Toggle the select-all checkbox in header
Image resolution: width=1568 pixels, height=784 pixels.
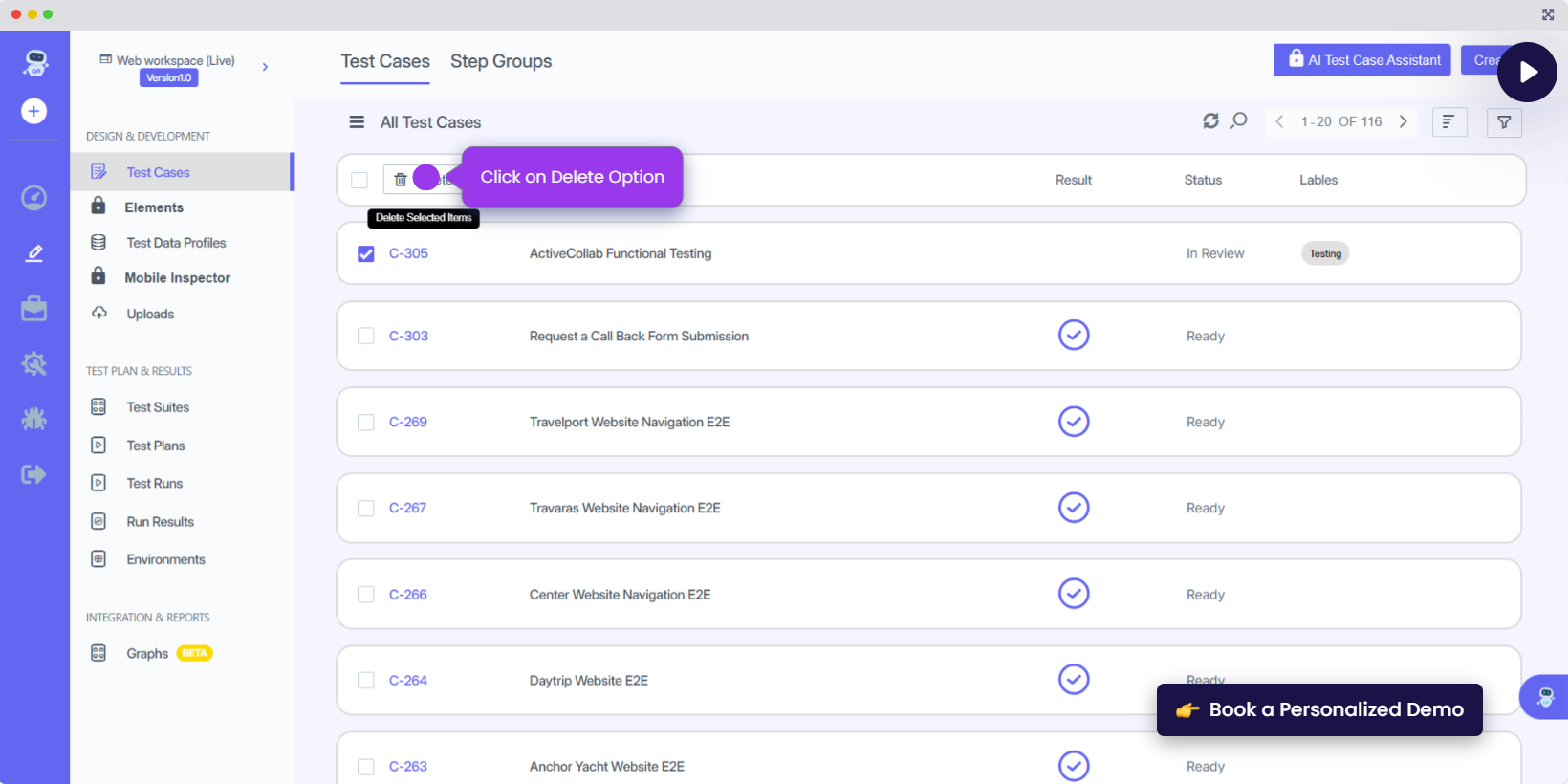click(359, 181)
